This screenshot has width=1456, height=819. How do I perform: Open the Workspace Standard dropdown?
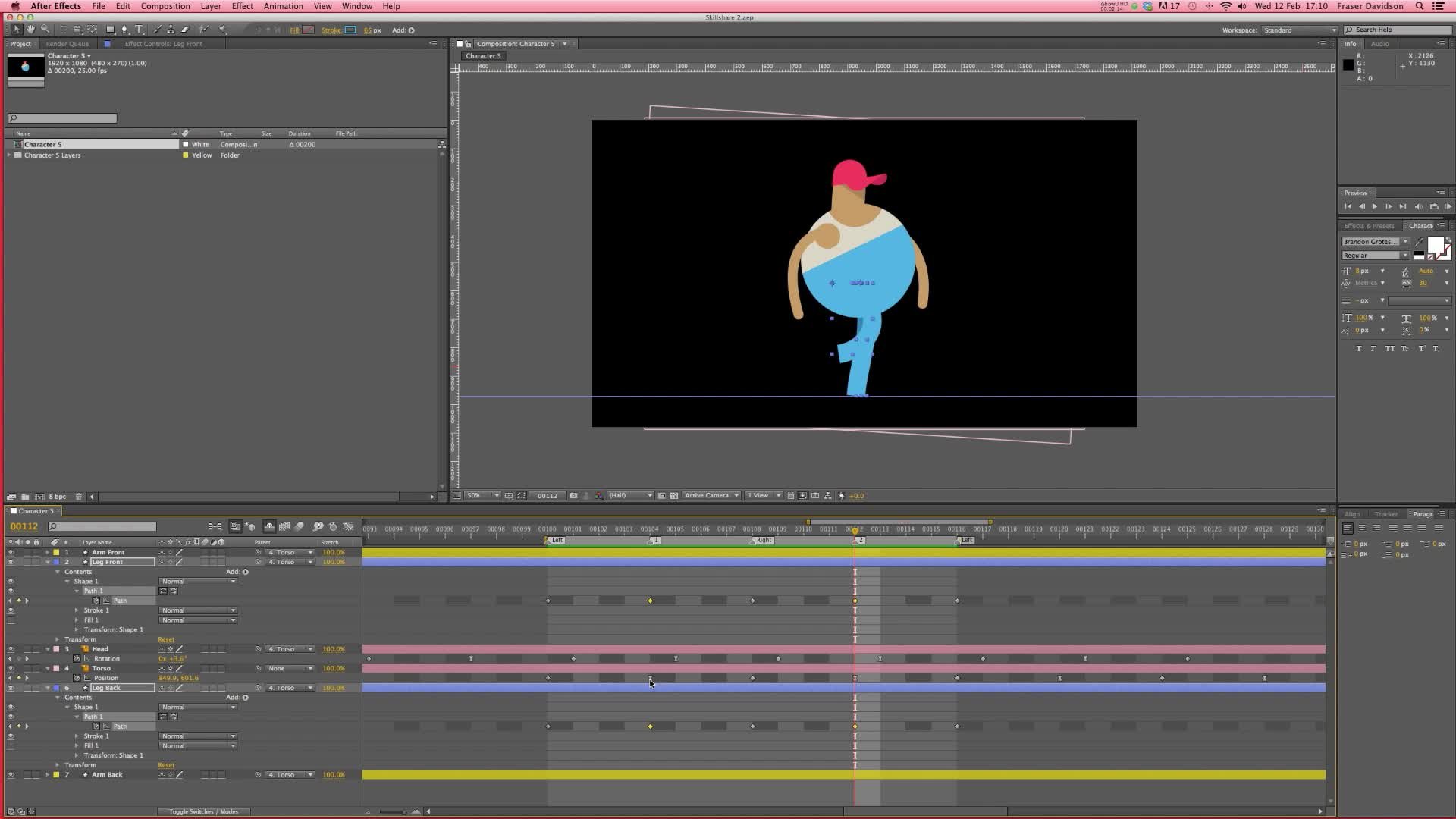point(1299,30)
